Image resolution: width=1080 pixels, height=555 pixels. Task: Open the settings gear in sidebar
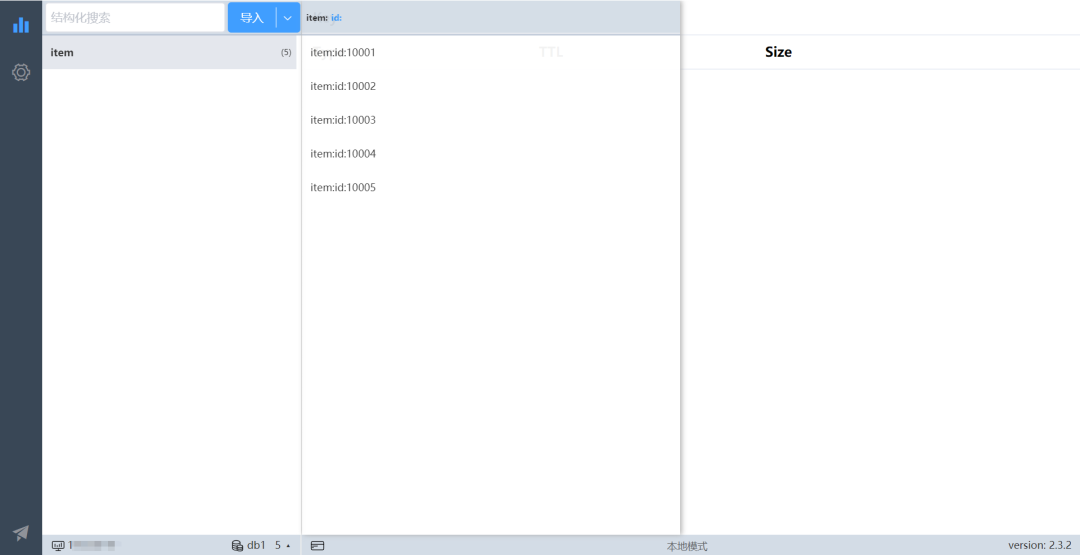(x=21, y=72)
